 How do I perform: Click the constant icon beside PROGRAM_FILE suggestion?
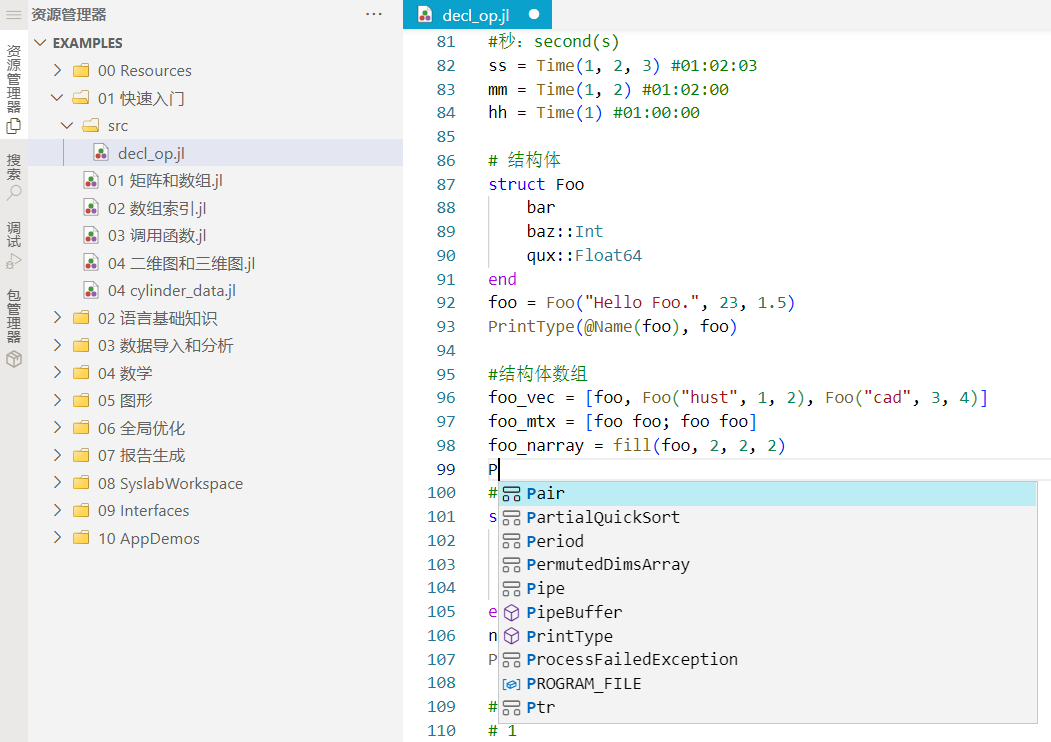(511, 684)
